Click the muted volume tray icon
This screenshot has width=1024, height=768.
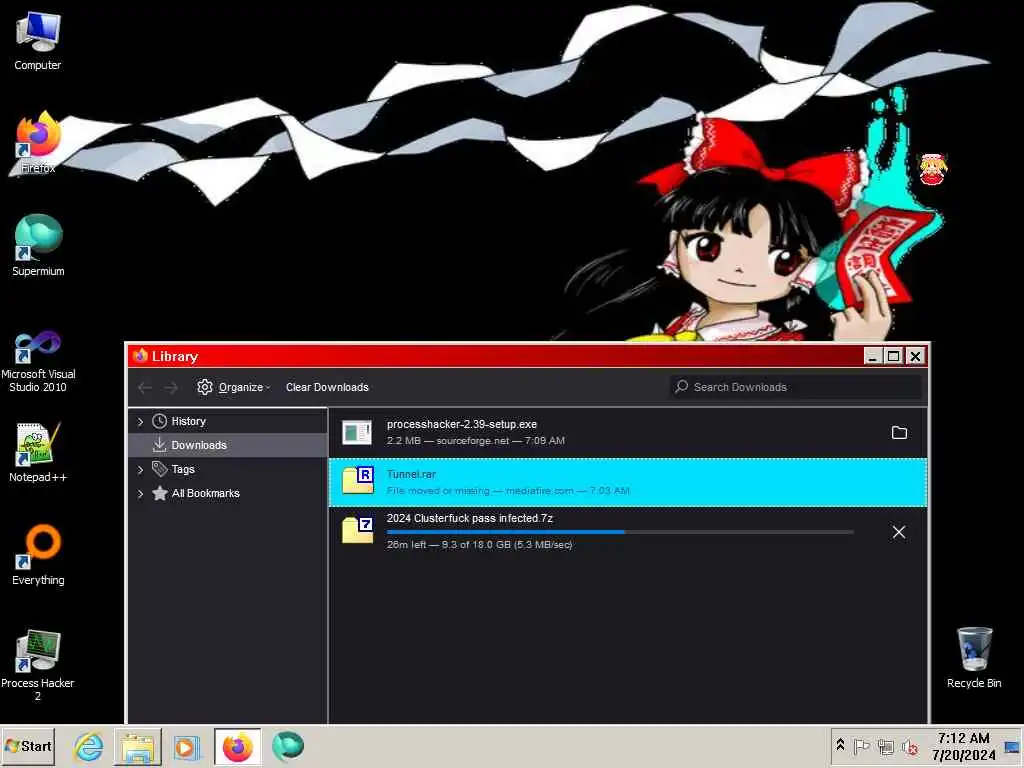tap(910, 746)
